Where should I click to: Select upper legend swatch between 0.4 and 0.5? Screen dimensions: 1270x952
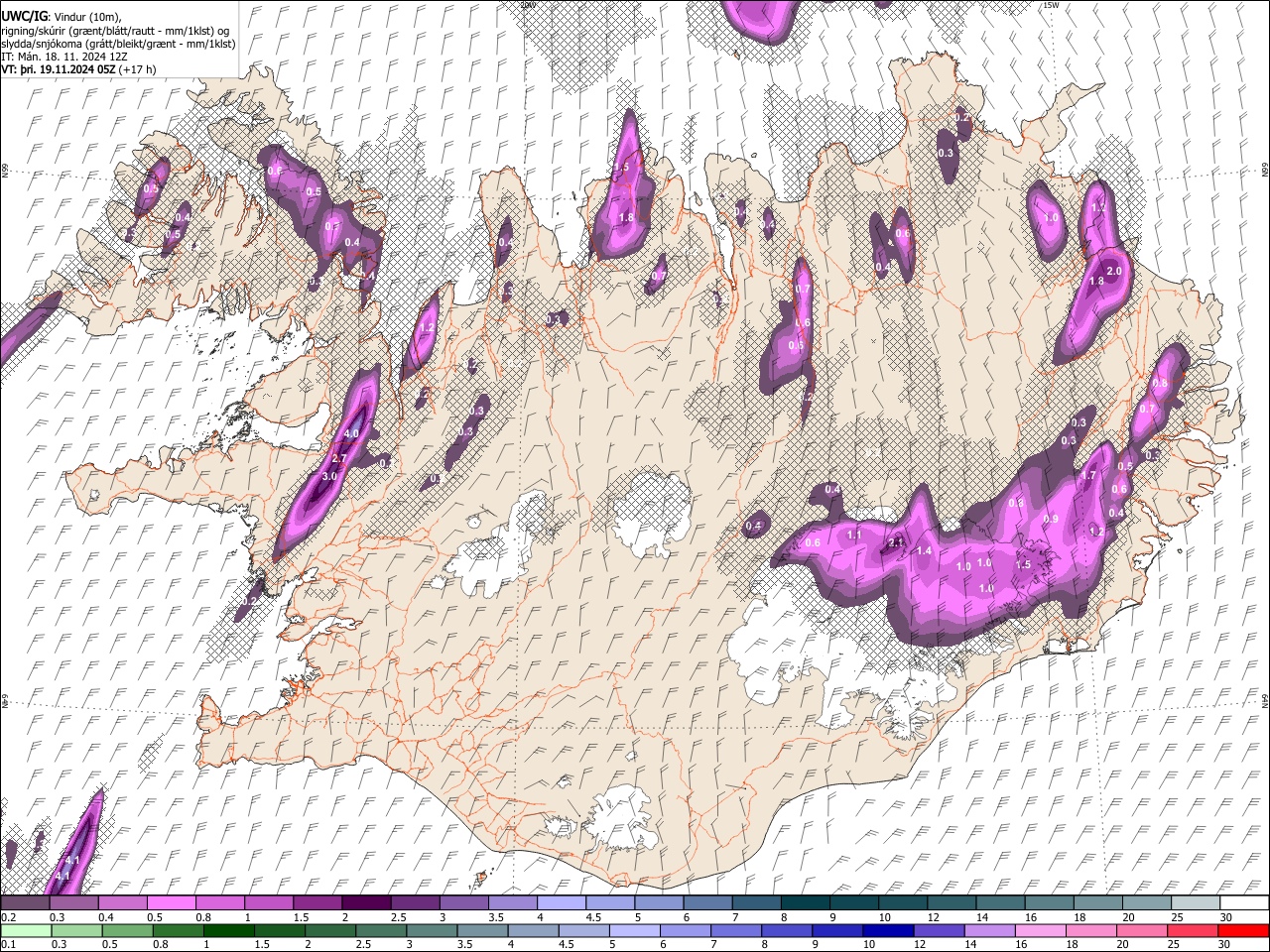point(122,903)
